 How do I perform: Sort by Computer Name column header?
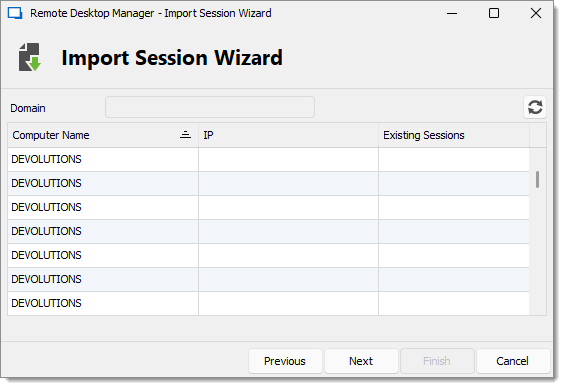pos(103,135)
